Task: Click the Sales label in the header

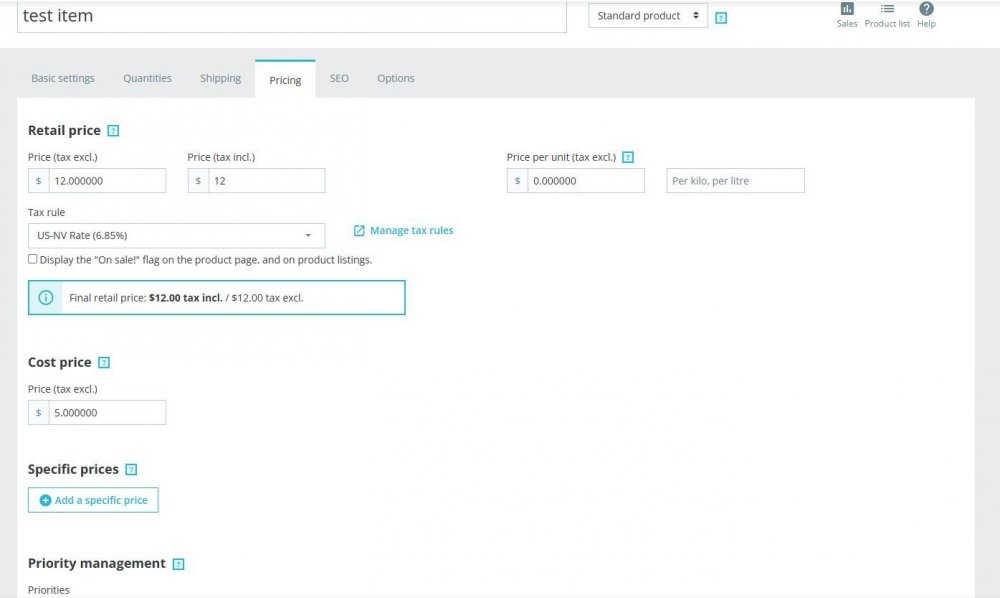Action: pyautogui.click(x=847, y=24)
